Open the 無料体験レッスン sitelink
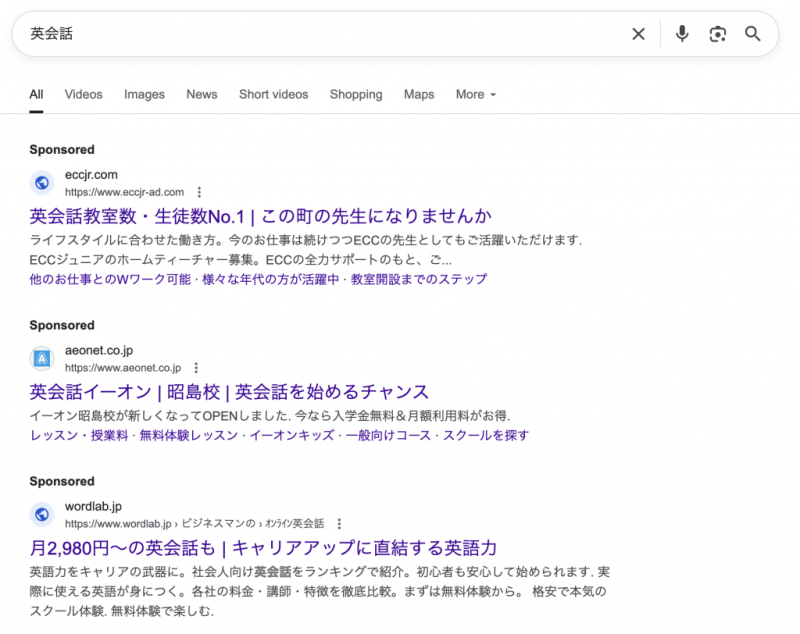 coord(189,436)
